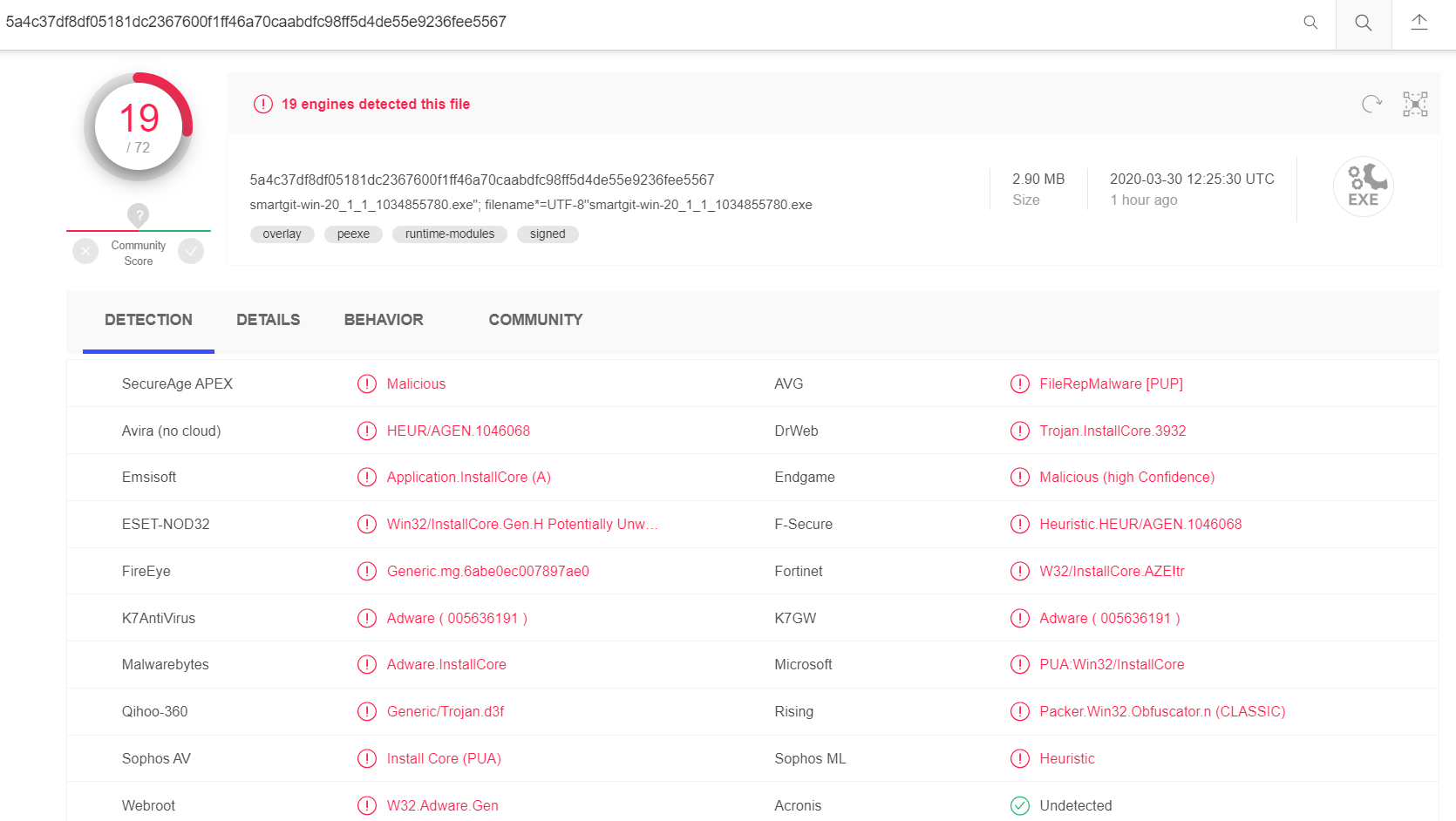Viewport: 1456px width, 821px height.
Task: Click the warning icon for HEUR/AGEN.1046068 (Avira)
Action: (367, 431)
